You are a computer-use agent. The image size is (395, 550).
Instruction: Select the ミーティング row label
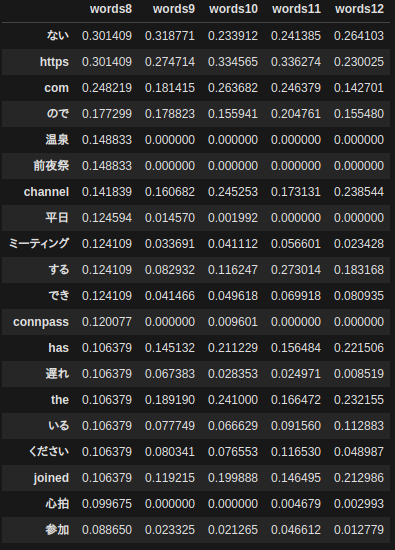[39, 244]
